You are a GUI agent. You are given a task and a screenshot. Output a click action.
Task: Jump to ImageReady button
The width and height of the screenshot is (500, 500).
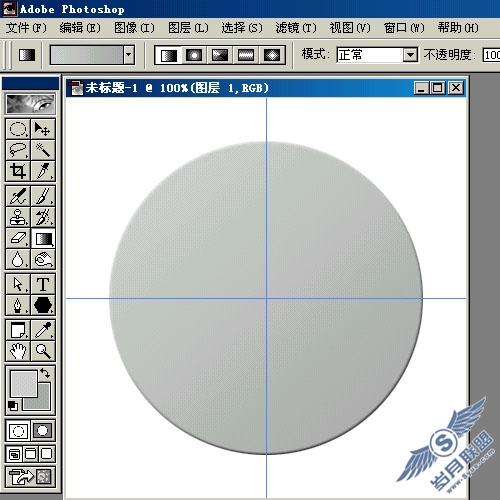[30, 476]
